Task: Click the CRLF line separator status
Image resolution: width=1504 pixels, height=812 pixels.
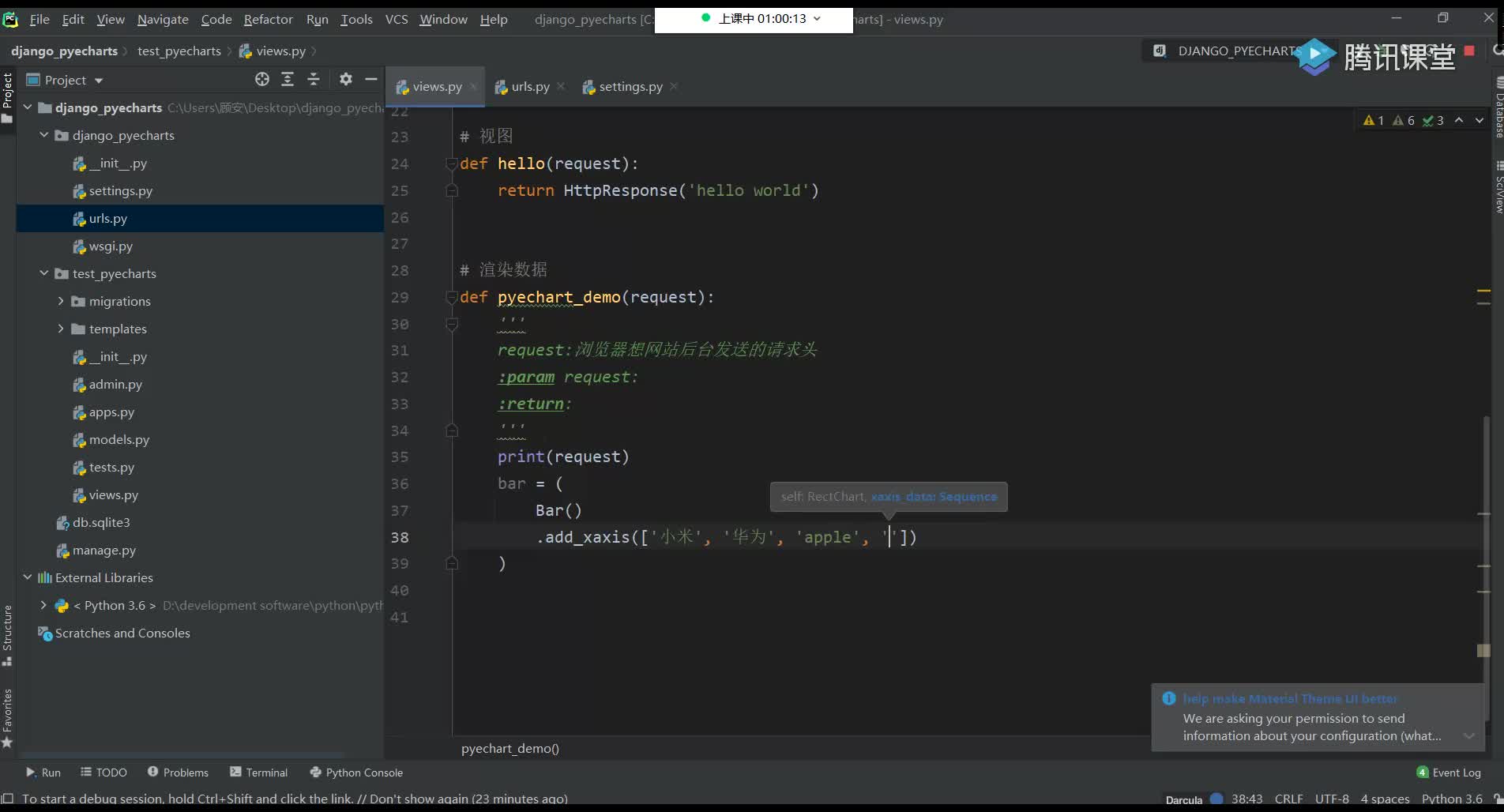Action: point(1288,799)
